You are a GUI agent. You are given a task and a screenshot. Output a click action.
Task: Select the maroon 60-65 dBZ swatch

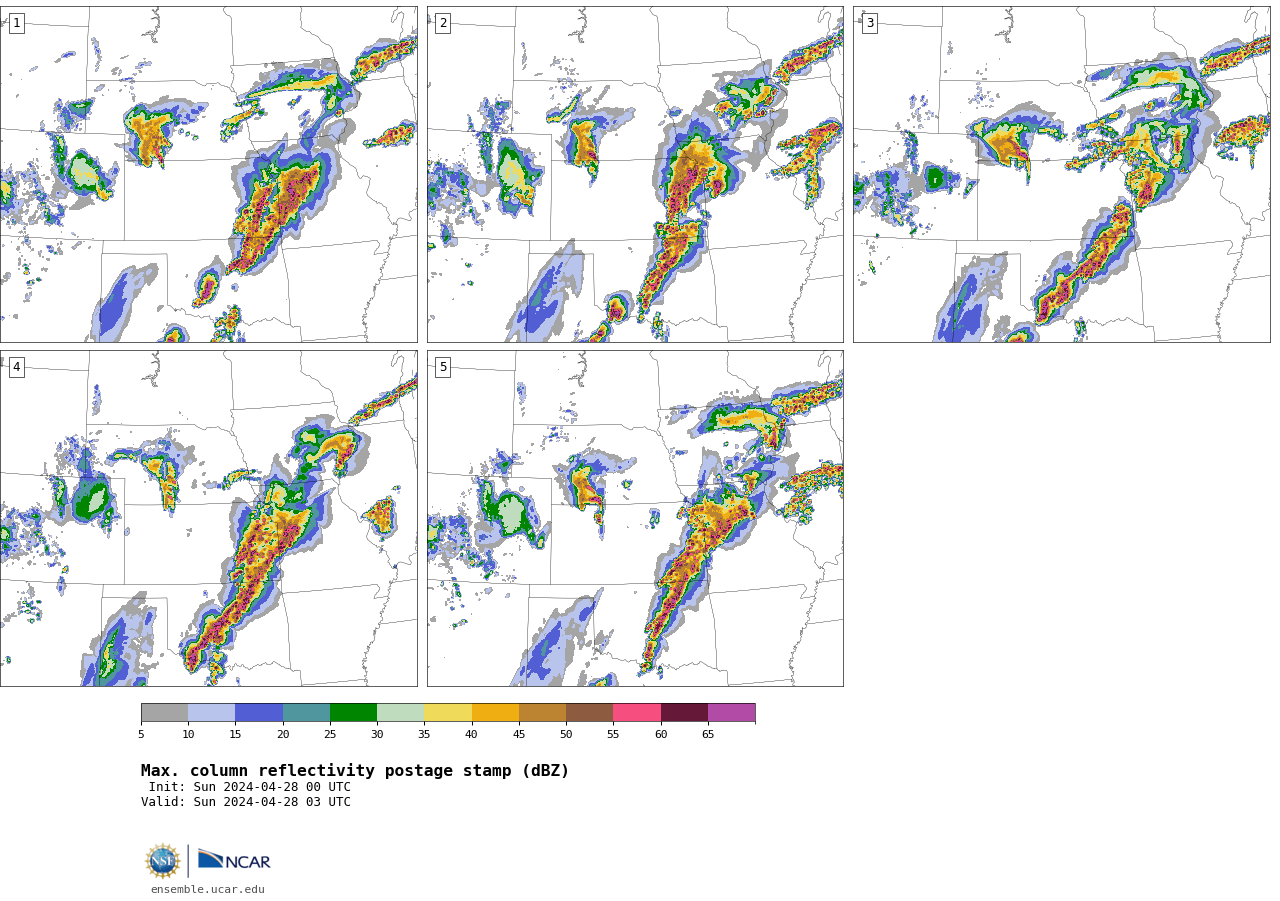coord(684,713)
